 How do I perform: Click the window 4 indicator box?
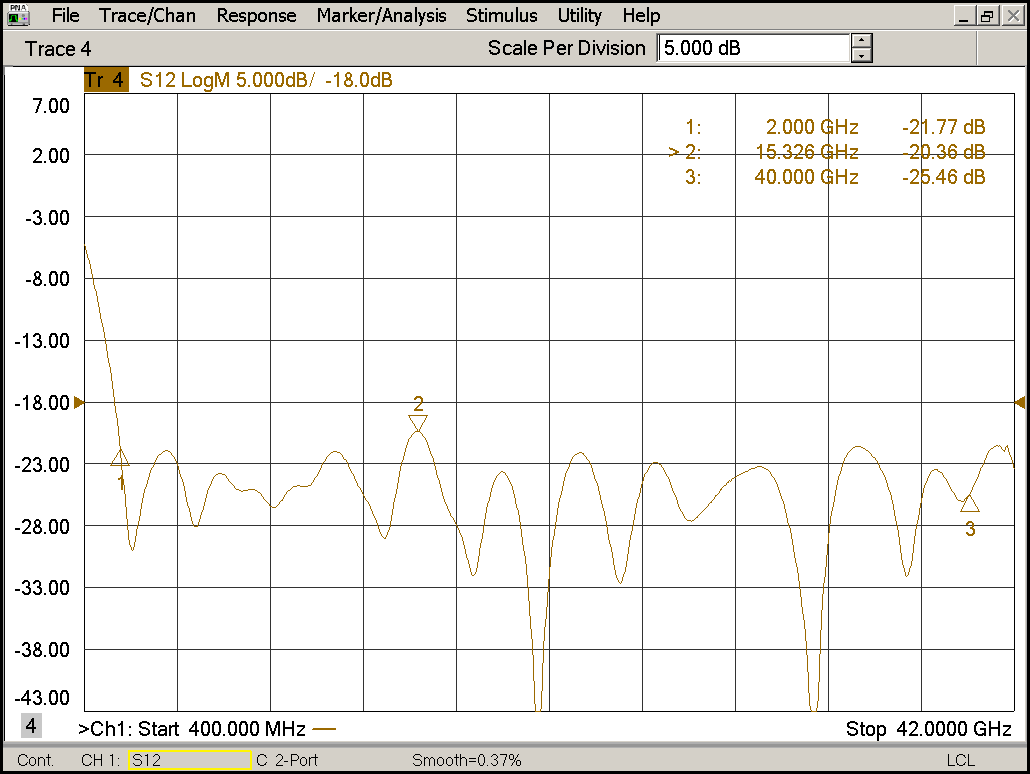pos(31,726)
